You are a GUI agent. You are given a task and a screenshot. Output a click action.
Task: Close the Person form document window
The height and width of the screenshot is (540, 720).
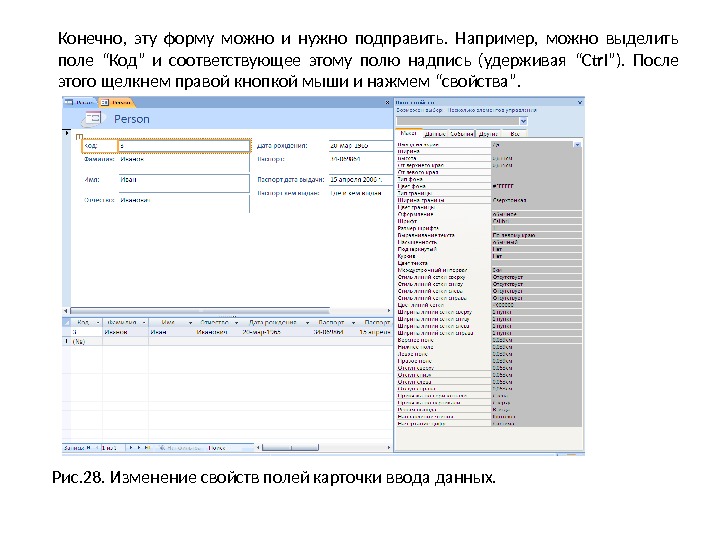click(x=387, y=102)
